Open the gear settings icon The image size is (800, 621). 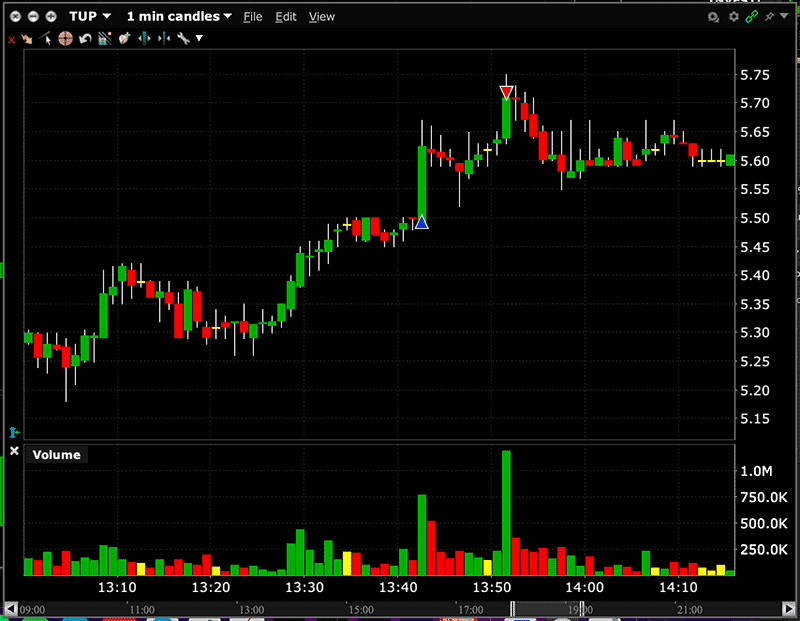(733, 17)
